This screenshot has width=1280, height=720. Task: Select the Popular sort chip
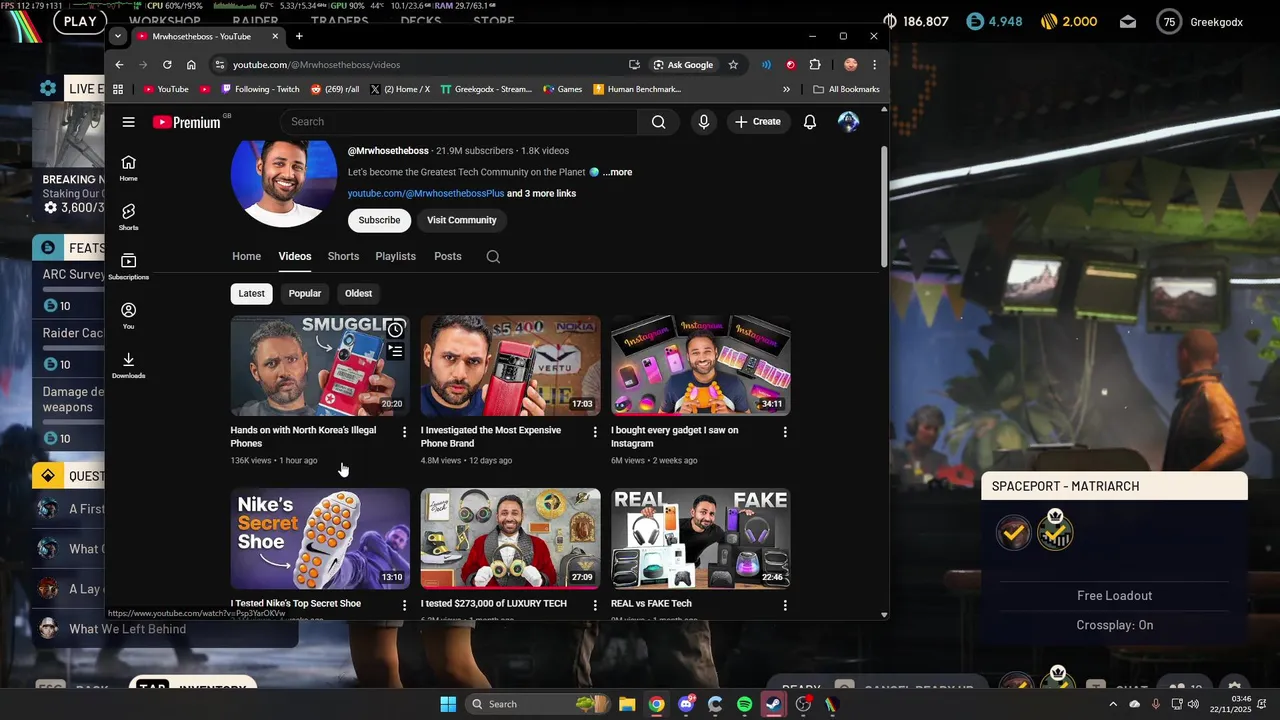[x=305, y=293]
